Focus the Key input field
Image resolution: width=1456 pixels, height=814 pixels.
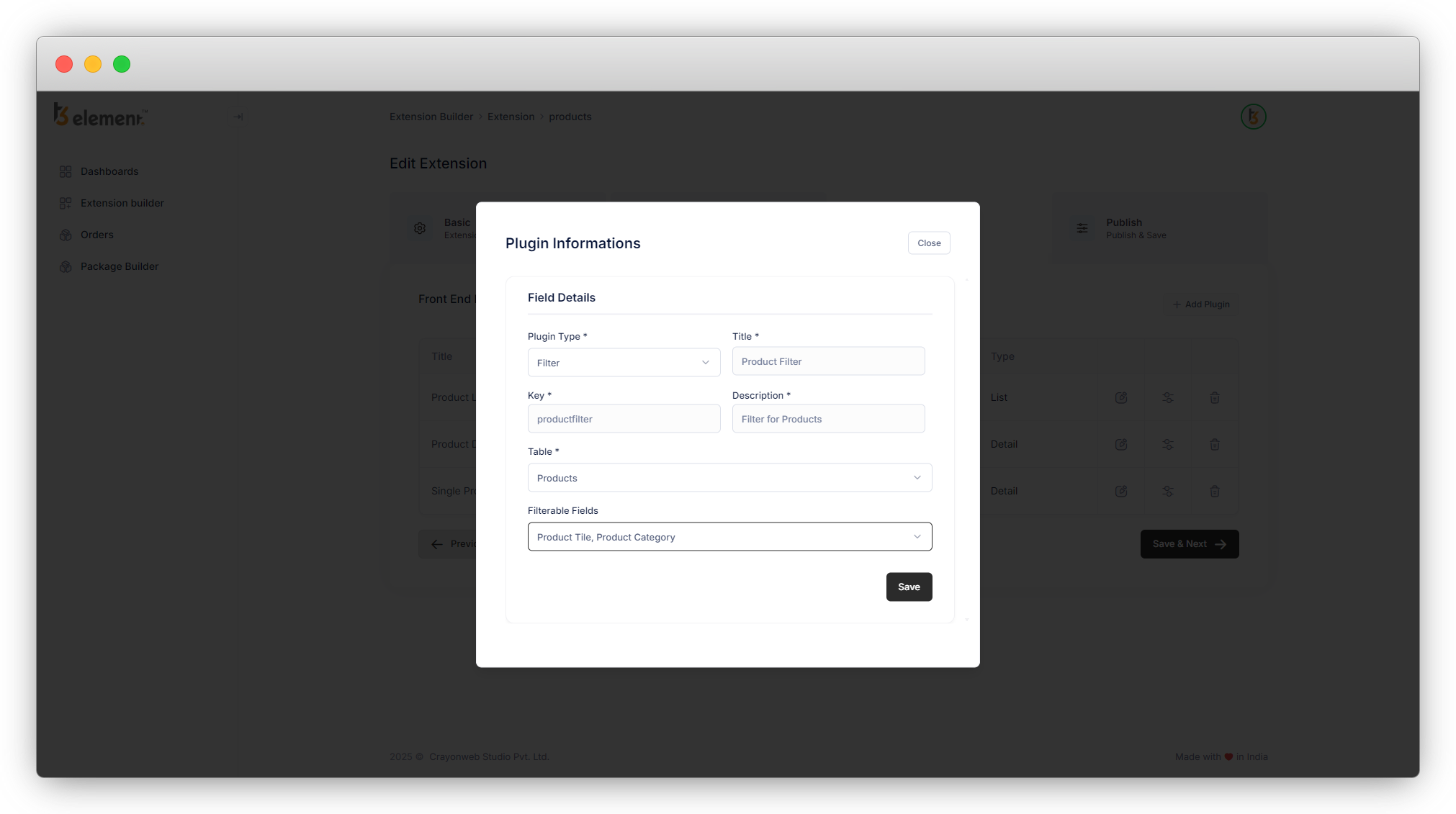point(624,419)
